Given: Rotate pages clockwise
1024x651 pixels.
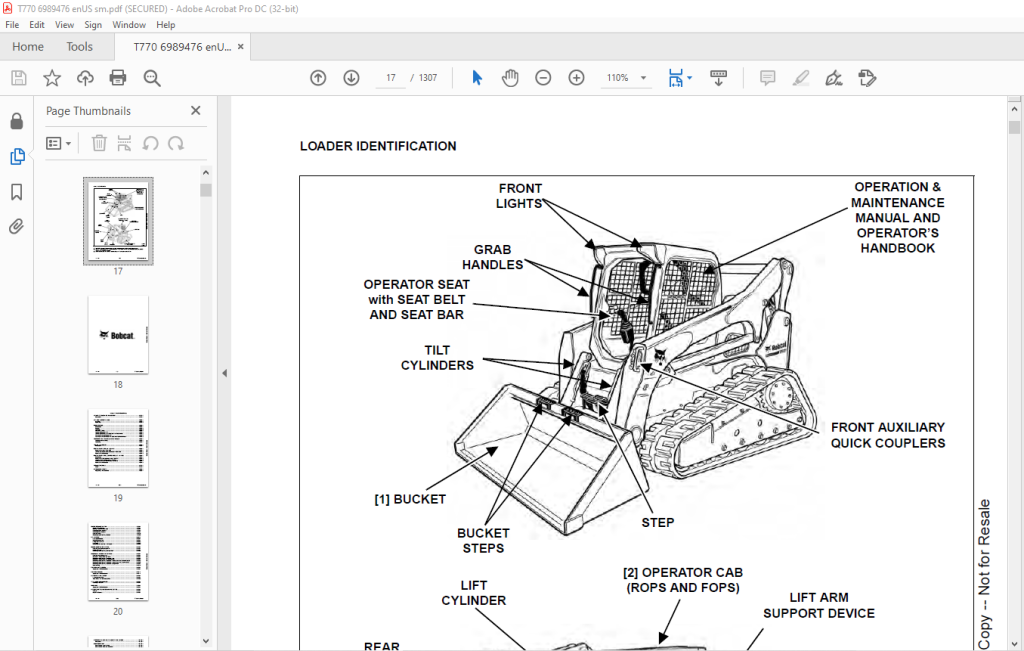Looking at the screenshot, I should (176, 143).
